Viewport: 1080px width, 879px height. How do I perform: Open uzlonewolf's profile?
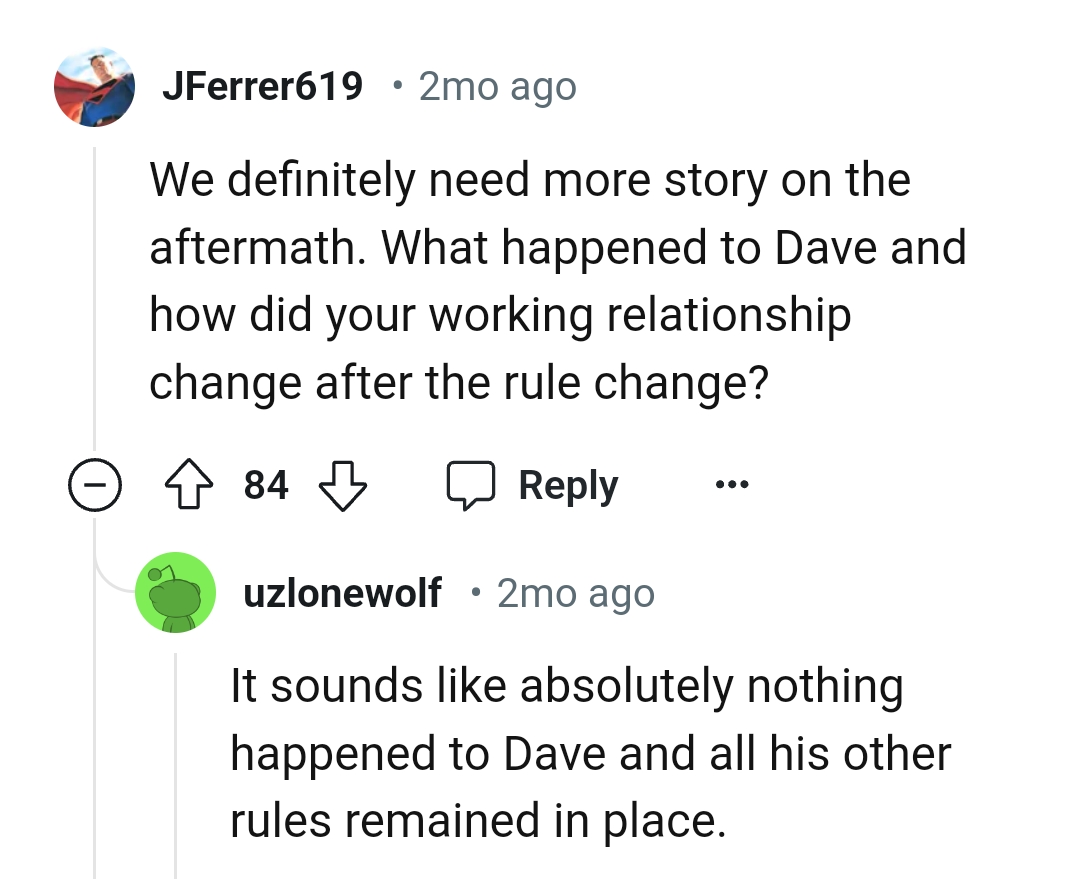(343, 592)
